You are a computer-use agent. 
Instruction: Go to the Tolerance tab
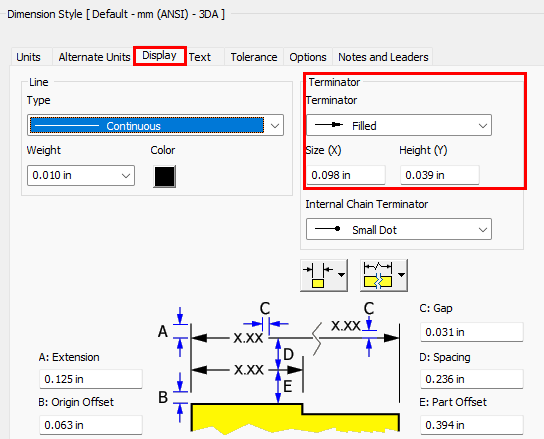254,57
